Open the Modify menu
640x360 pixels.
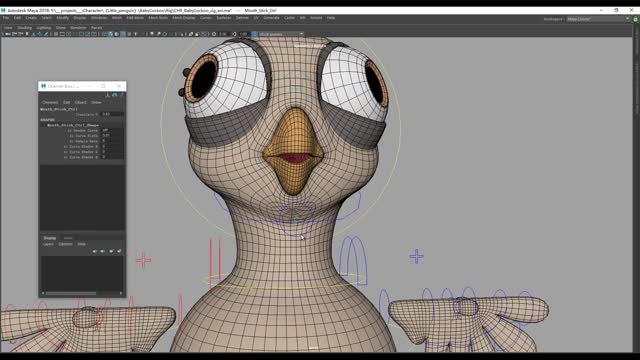pyautogui.click(x=62, y=18)
